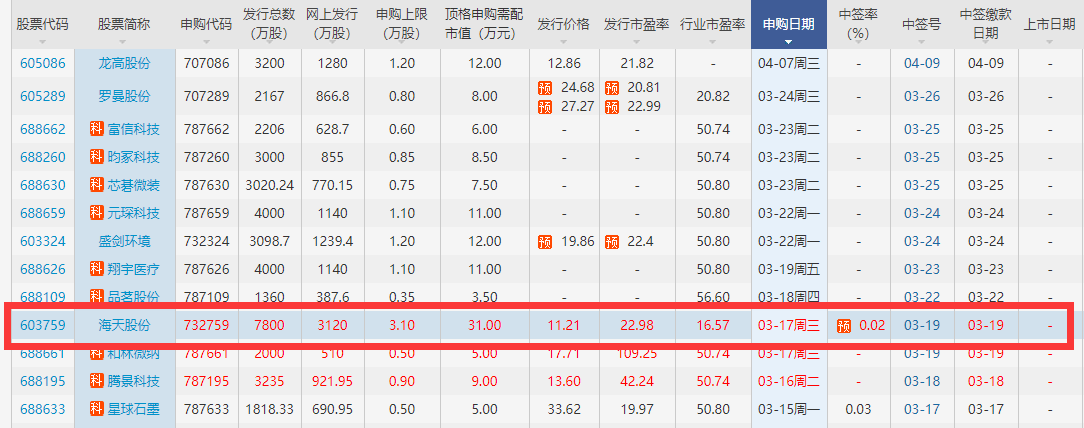Click the 科 badge beside 腾景科技
The image size is (1084, 428).
coord(96,381)
